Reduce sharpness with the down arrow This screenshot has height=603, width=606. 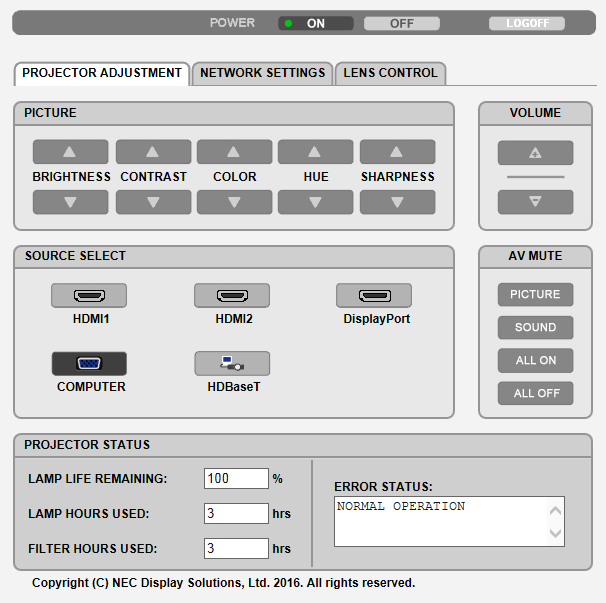(x=397, y=202)
